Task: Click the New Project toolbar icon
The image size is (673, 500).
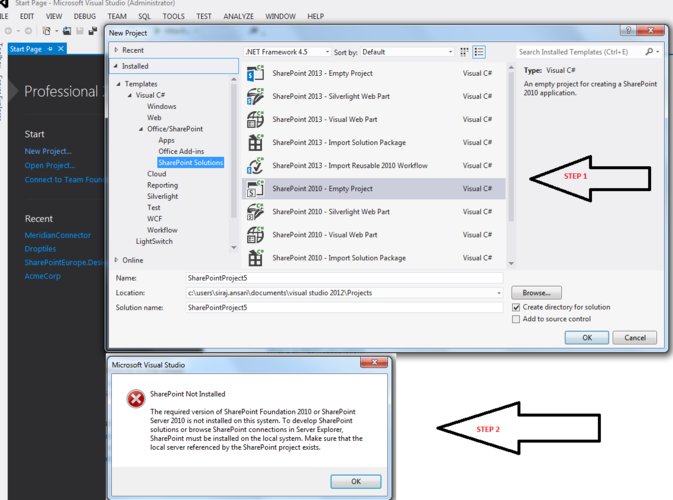Action: pyautogui.click(x=46, y=31)
